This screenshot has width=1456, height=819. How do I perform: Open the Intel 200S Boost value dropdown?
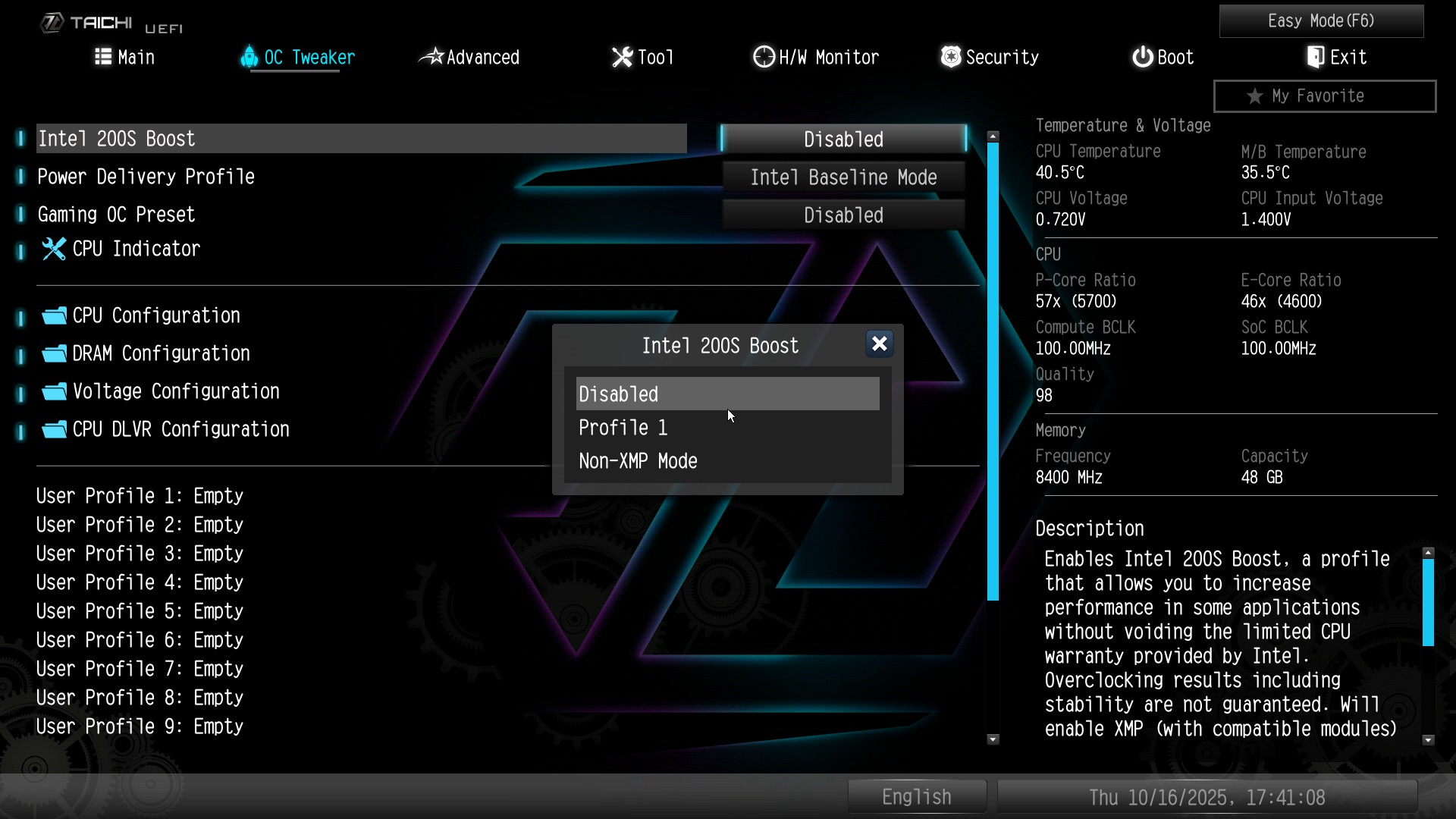[843, 139]
